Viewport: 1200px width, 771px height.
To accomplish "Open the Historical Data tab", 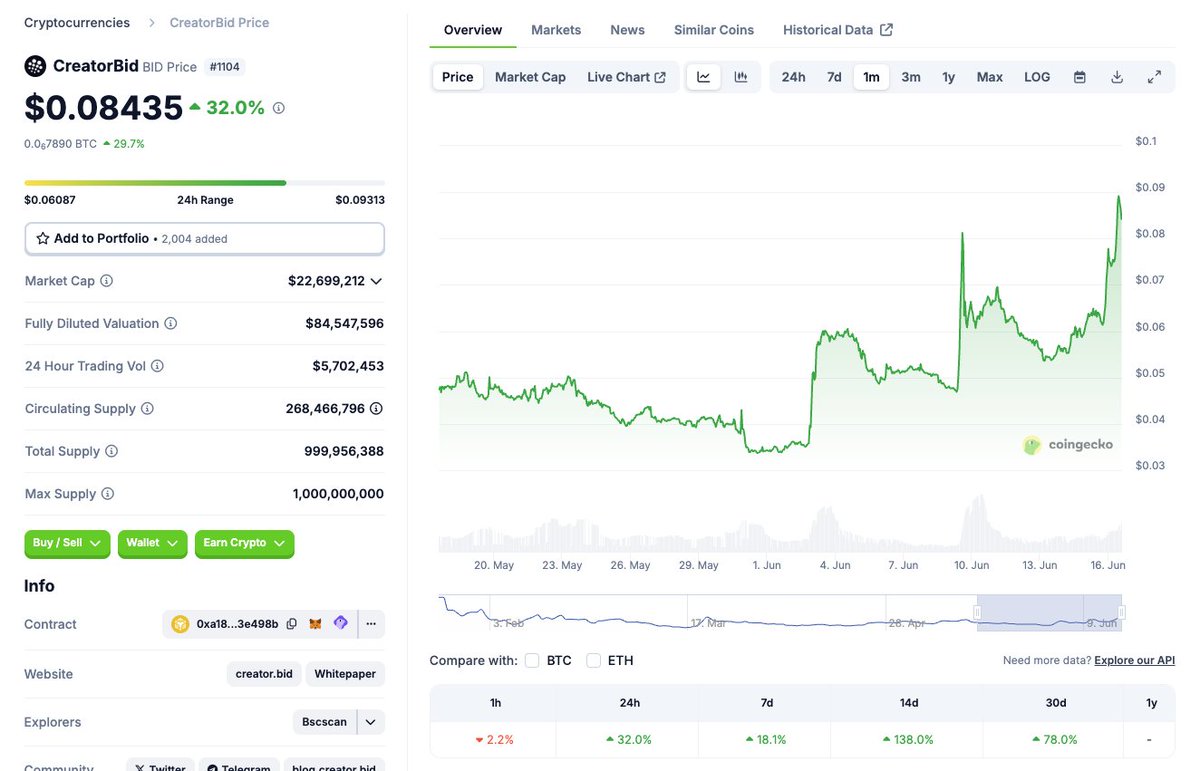I will point(838,30).
